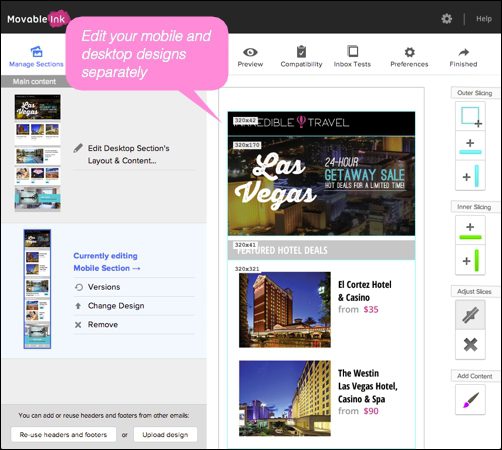Click the 320x170 size tag

pyautogui.click(x=247, y=145)
